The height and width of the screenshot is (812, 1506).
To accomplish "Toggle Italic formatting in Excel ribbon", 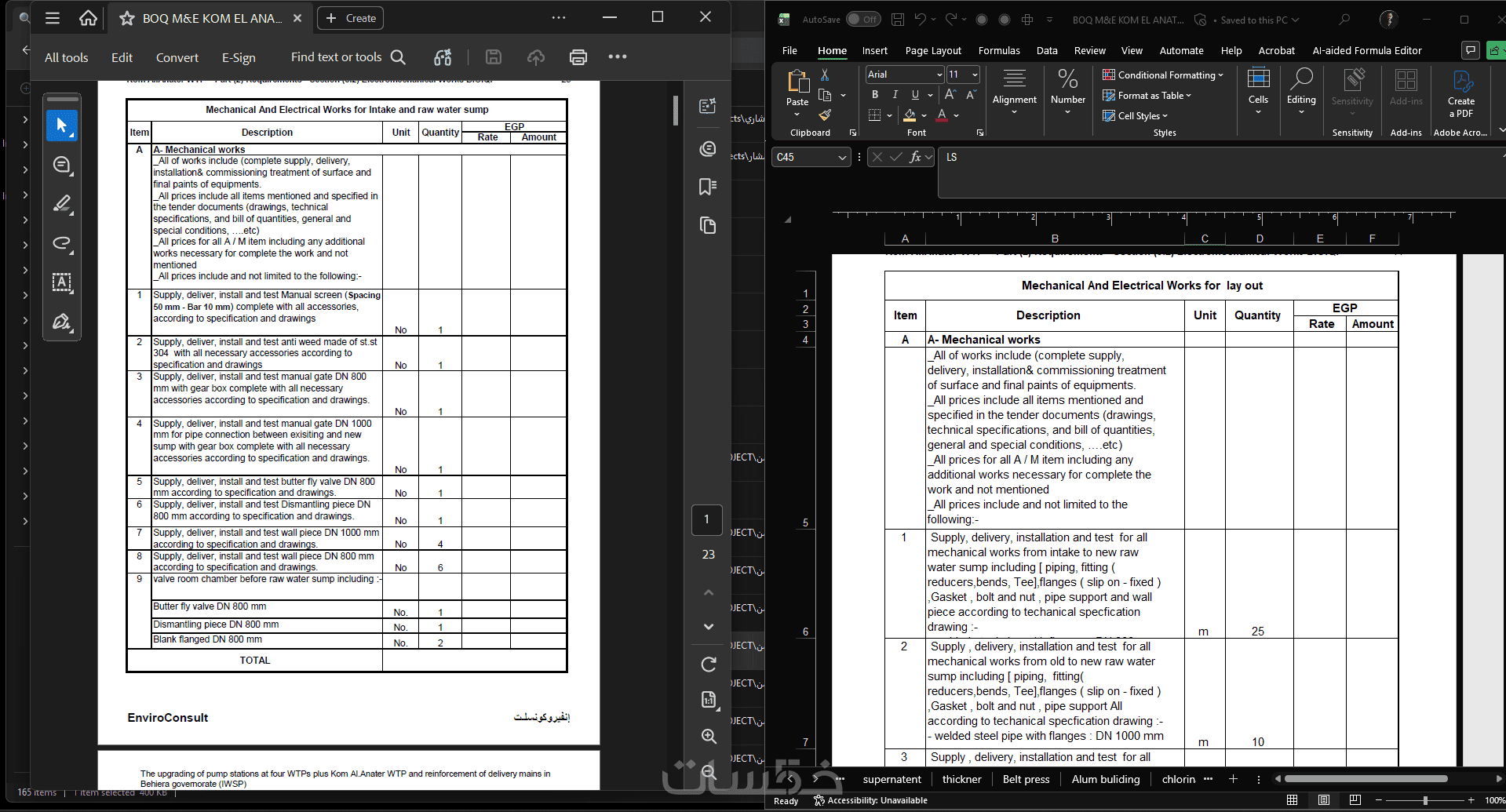I will [x=895, y=95].
